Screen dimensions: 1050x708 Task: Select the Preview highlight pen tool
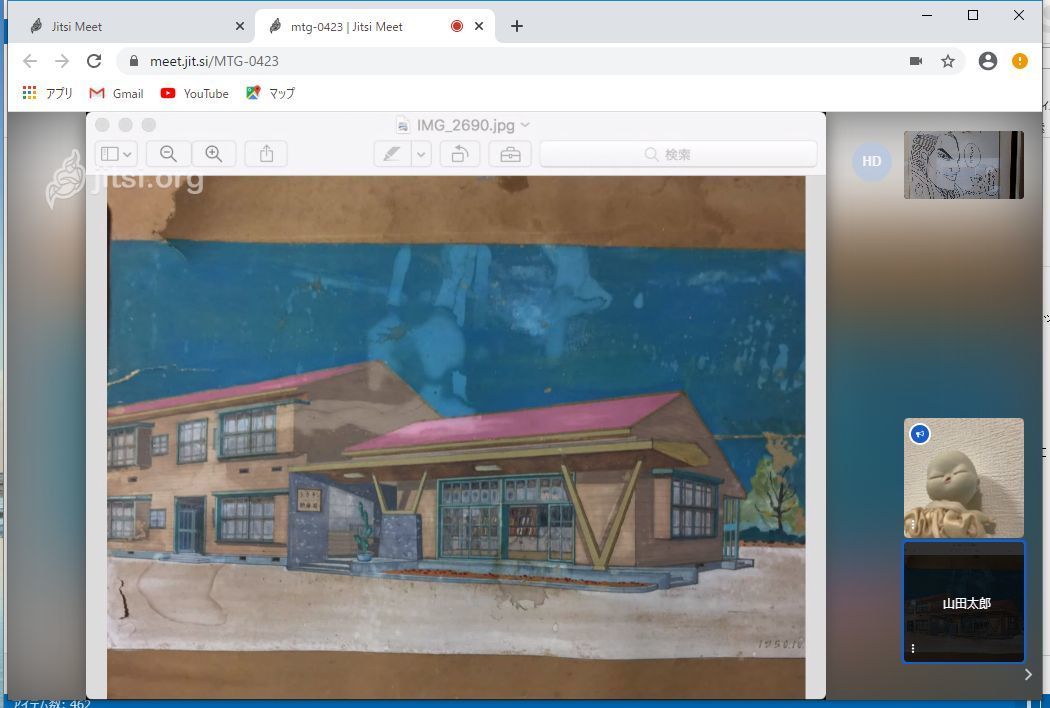point(392,154)
